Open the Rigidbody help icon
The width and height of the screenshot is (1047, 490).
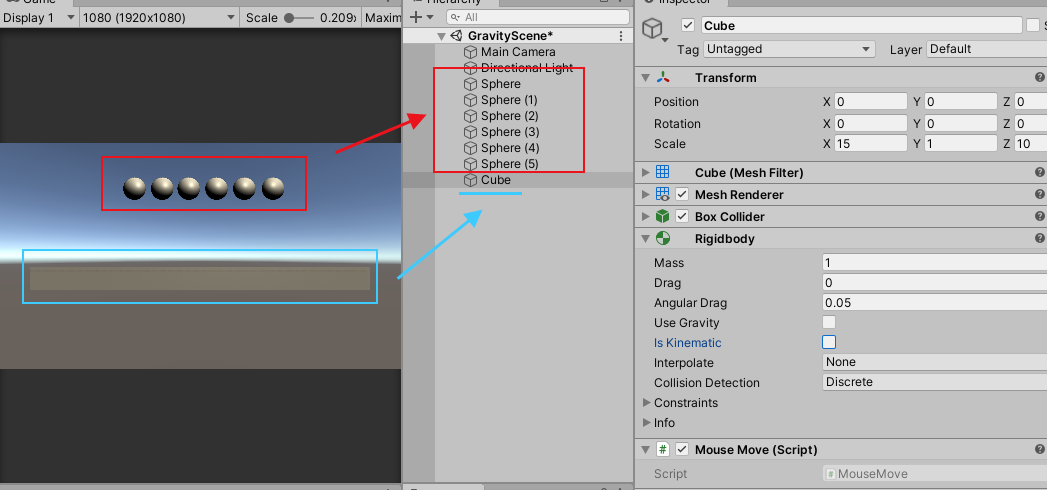click(1040, 238)
